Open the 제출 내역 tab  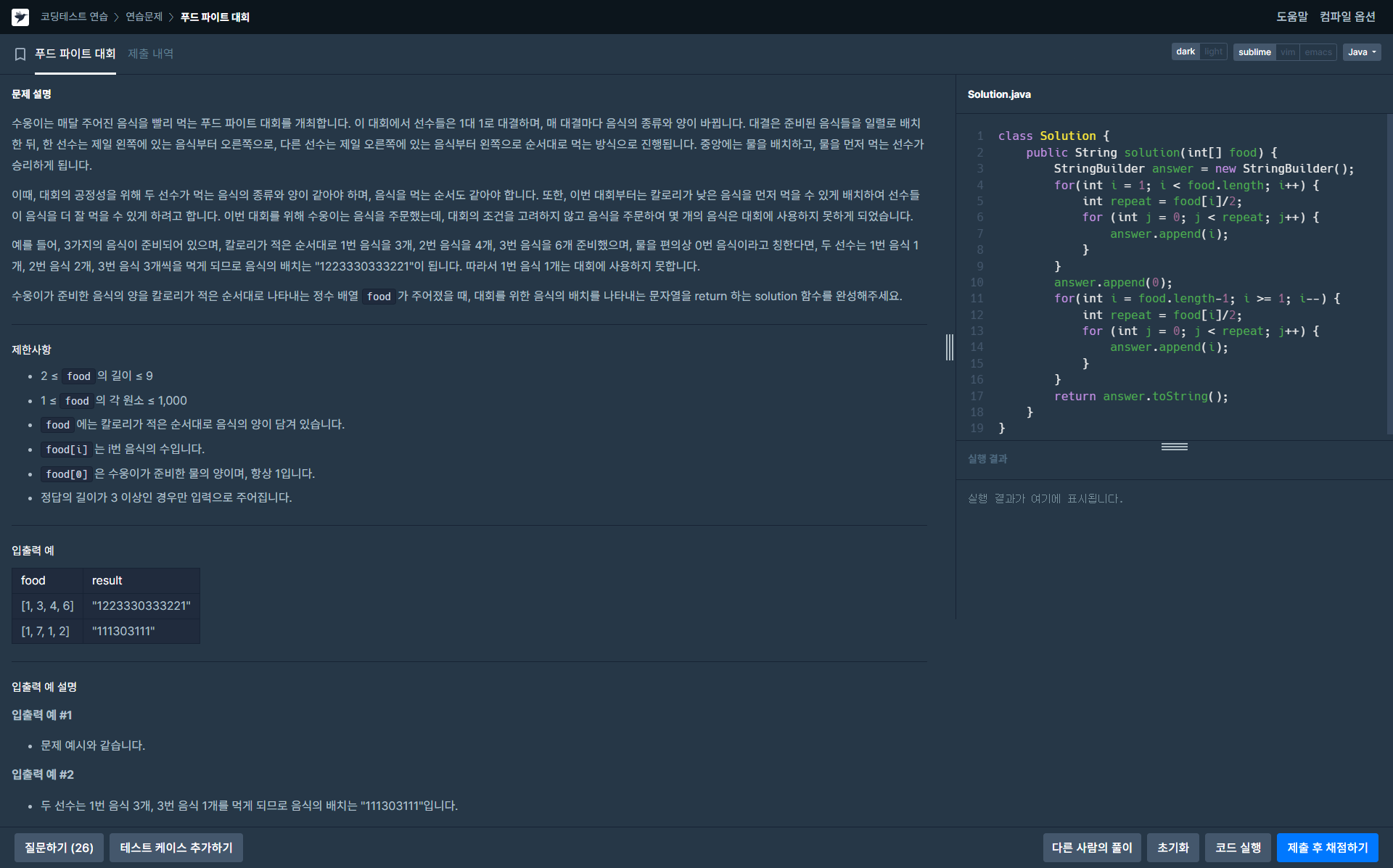(x=150, y=54)
